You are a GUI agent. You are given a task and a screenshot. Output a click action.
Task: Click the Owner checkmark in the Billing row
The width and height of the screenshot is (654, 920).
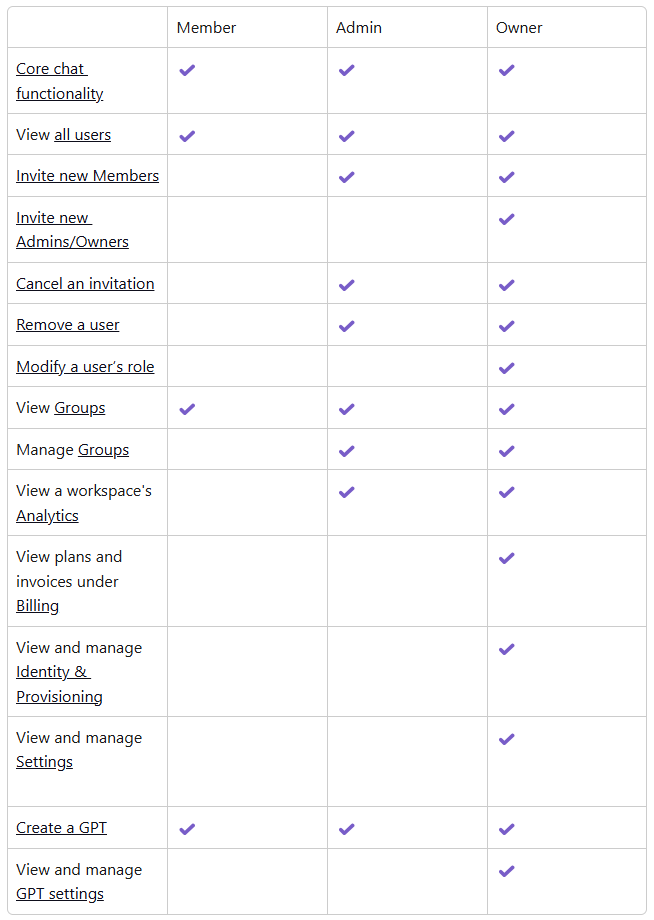click(507, 558)
